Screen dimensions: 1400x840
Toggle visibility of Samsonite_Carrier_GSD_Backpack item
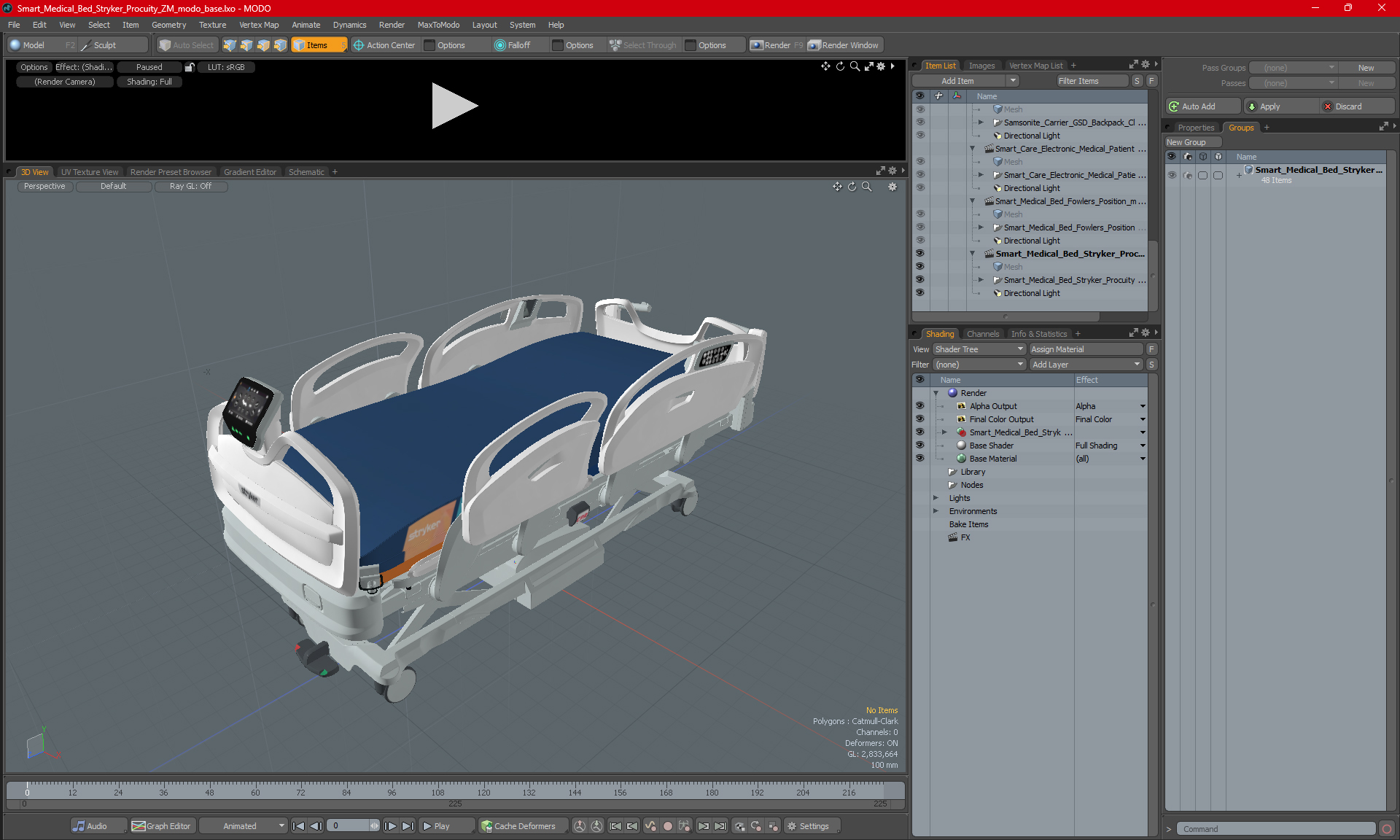[919, 122]
